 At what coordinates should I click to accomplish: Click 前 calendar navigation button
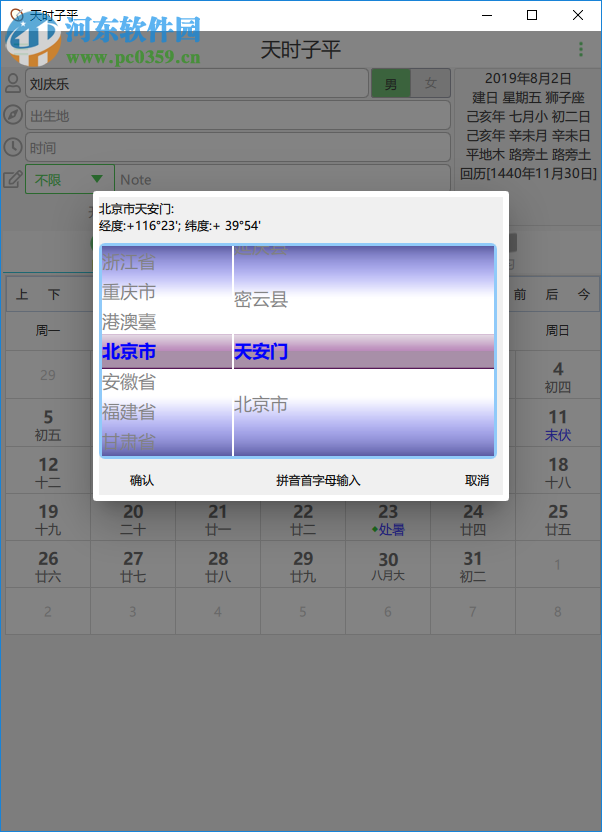coord(520,294)
